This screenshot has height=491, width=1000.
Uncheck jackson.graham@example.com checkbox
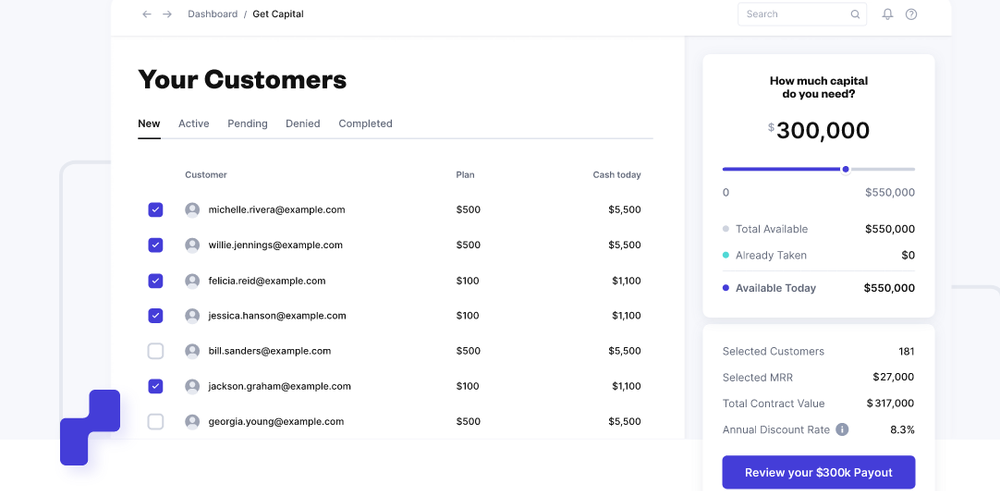pos(156,386)
